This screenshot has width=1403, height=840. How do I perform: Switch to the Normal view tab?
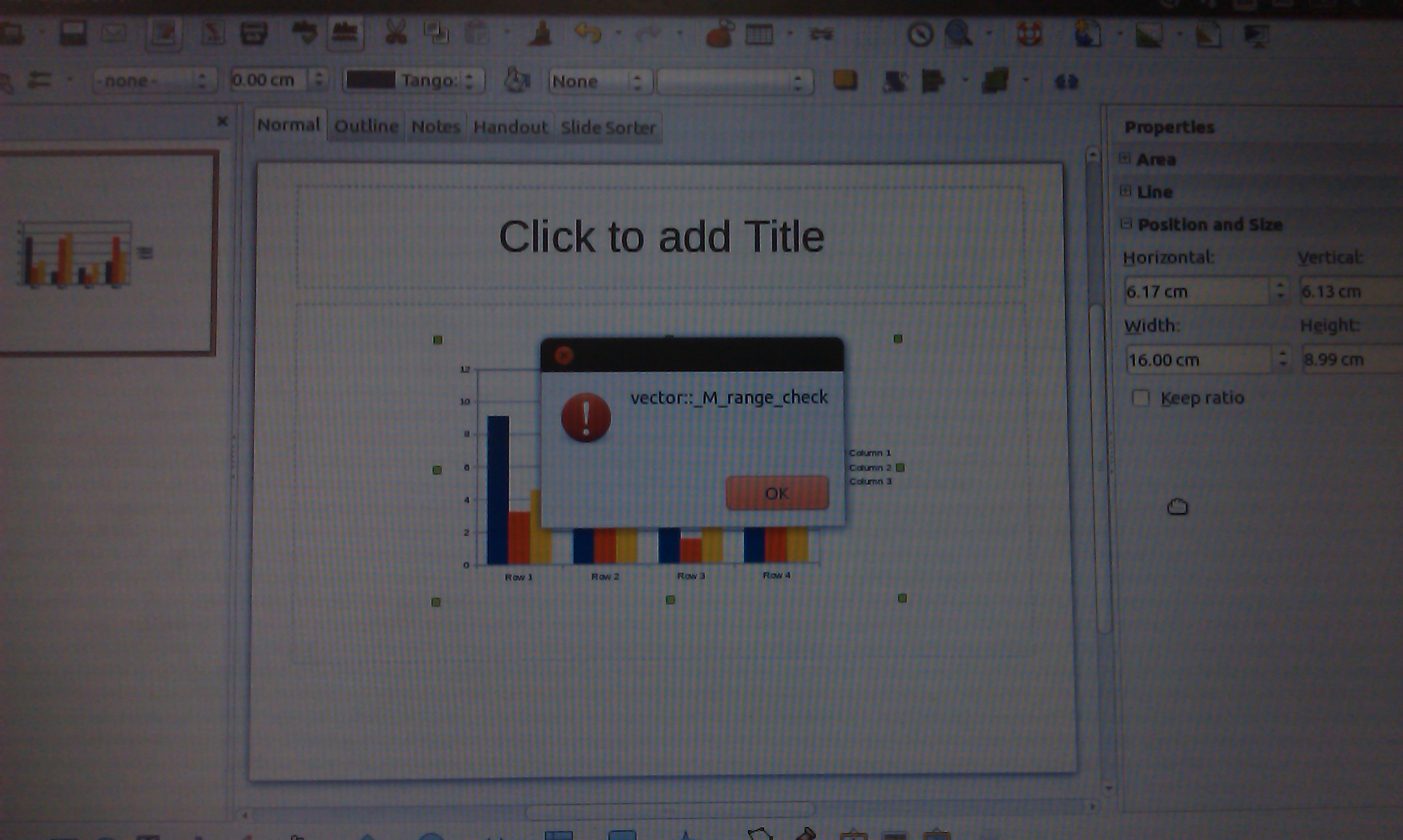point(289,124)
